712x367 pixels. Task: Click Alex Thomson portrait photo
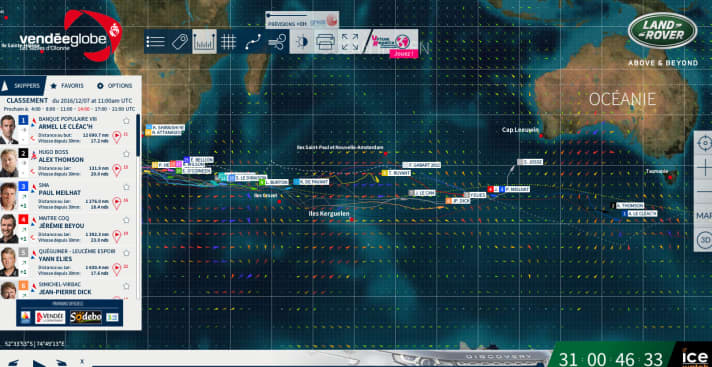tap(8, 163)
